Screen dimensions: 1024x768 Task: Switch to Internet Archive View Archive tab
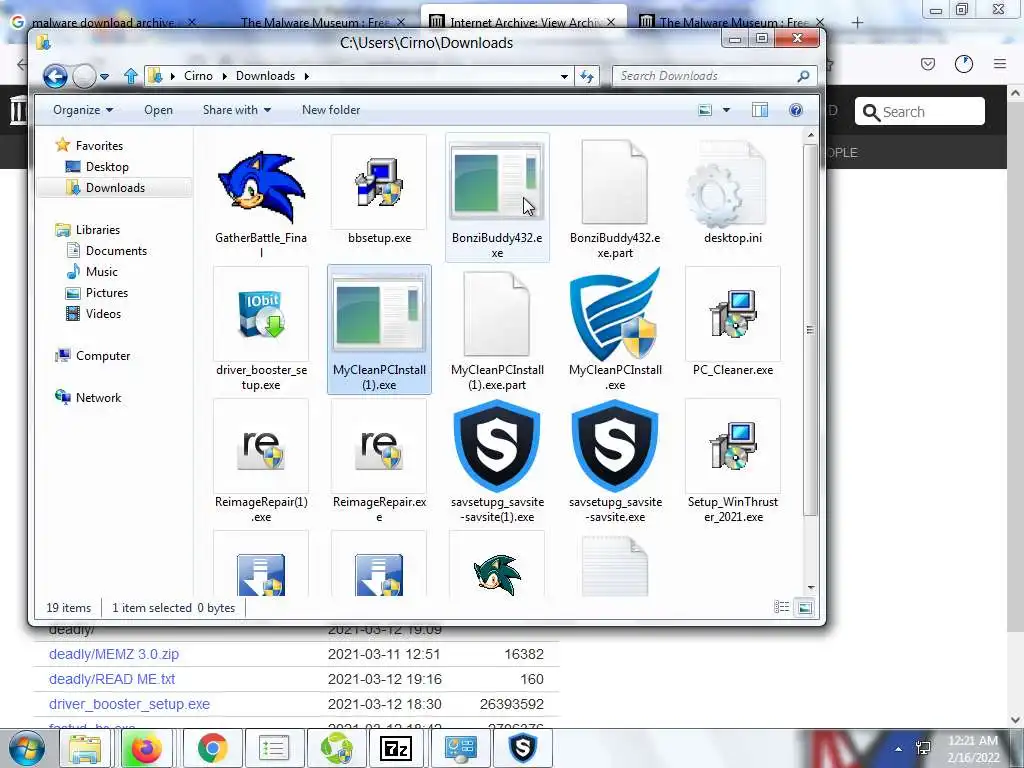click(x=524, y=22)
